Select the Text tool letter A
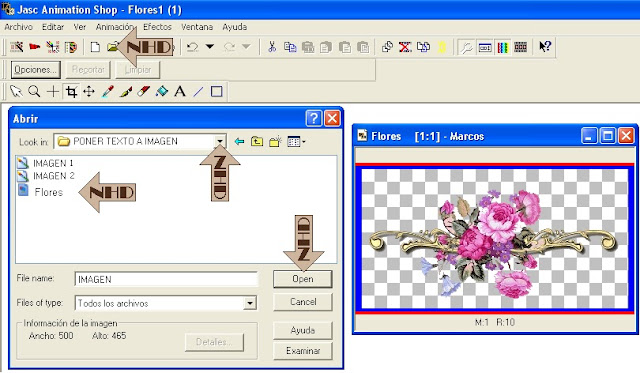Screen dimensions: 640x373 pyautogui.click(x=180, y=91)
